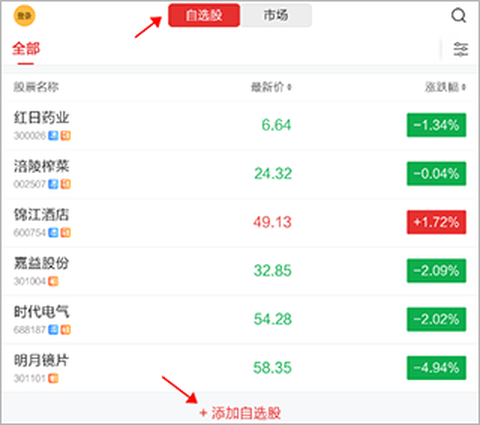Click orange badge beside code 600754
Image resolution: width=480 pixels, height=425 pixels.
point(65,232)
